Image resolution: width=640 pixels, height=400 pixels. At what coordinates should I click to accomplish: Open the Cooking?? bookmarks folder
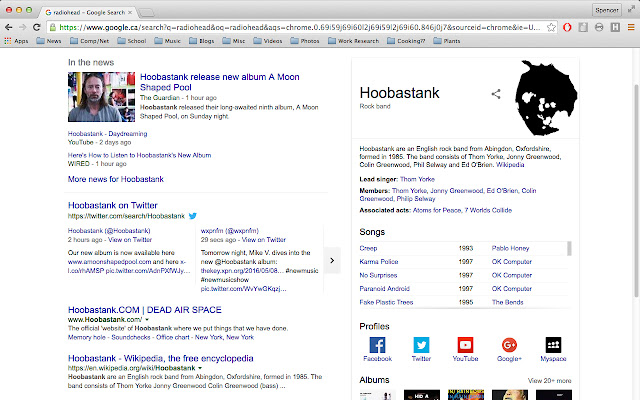point(406,41)
